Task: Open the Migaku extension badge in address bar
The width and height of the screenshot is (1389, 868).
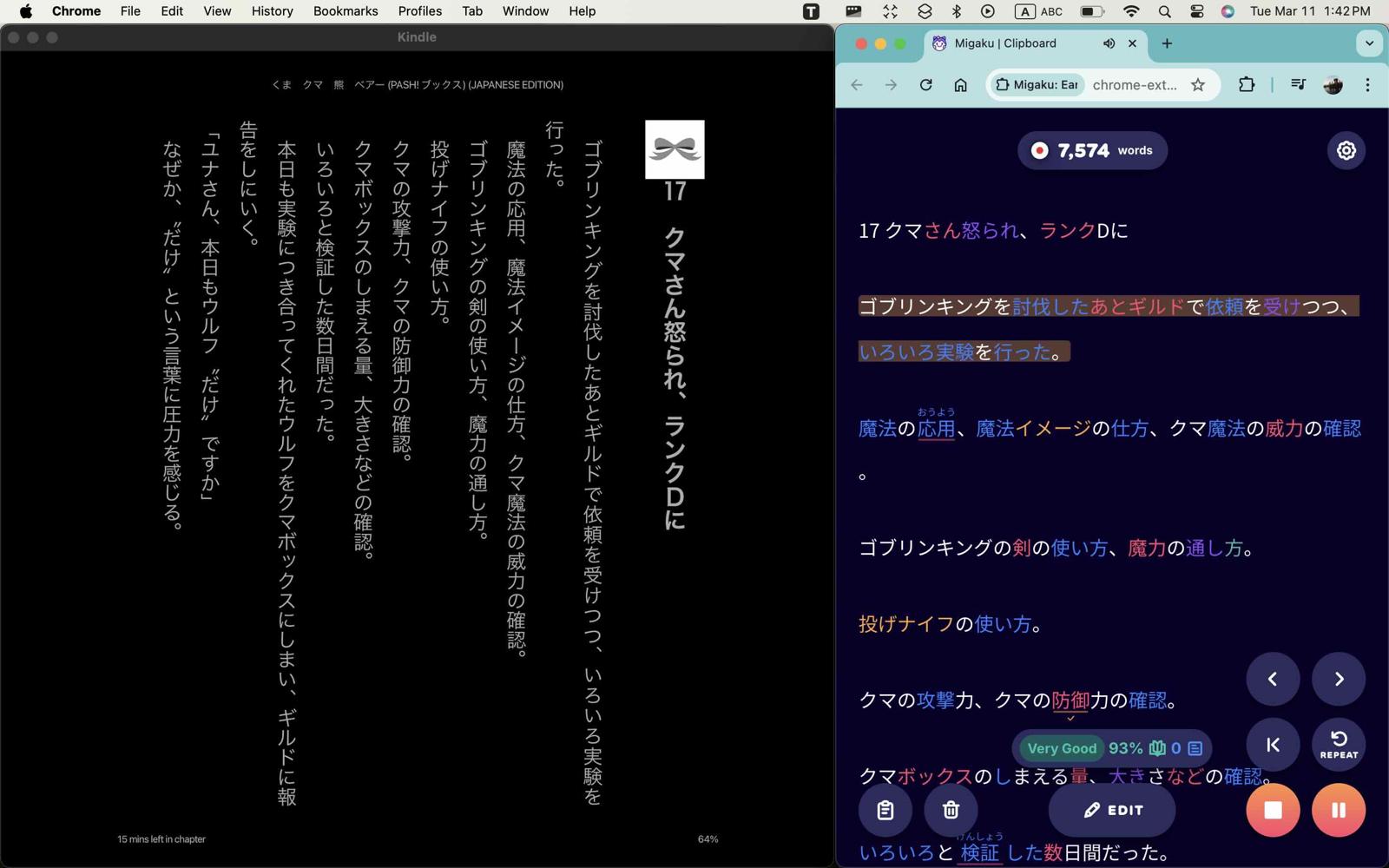Action: coord(1036,84)
